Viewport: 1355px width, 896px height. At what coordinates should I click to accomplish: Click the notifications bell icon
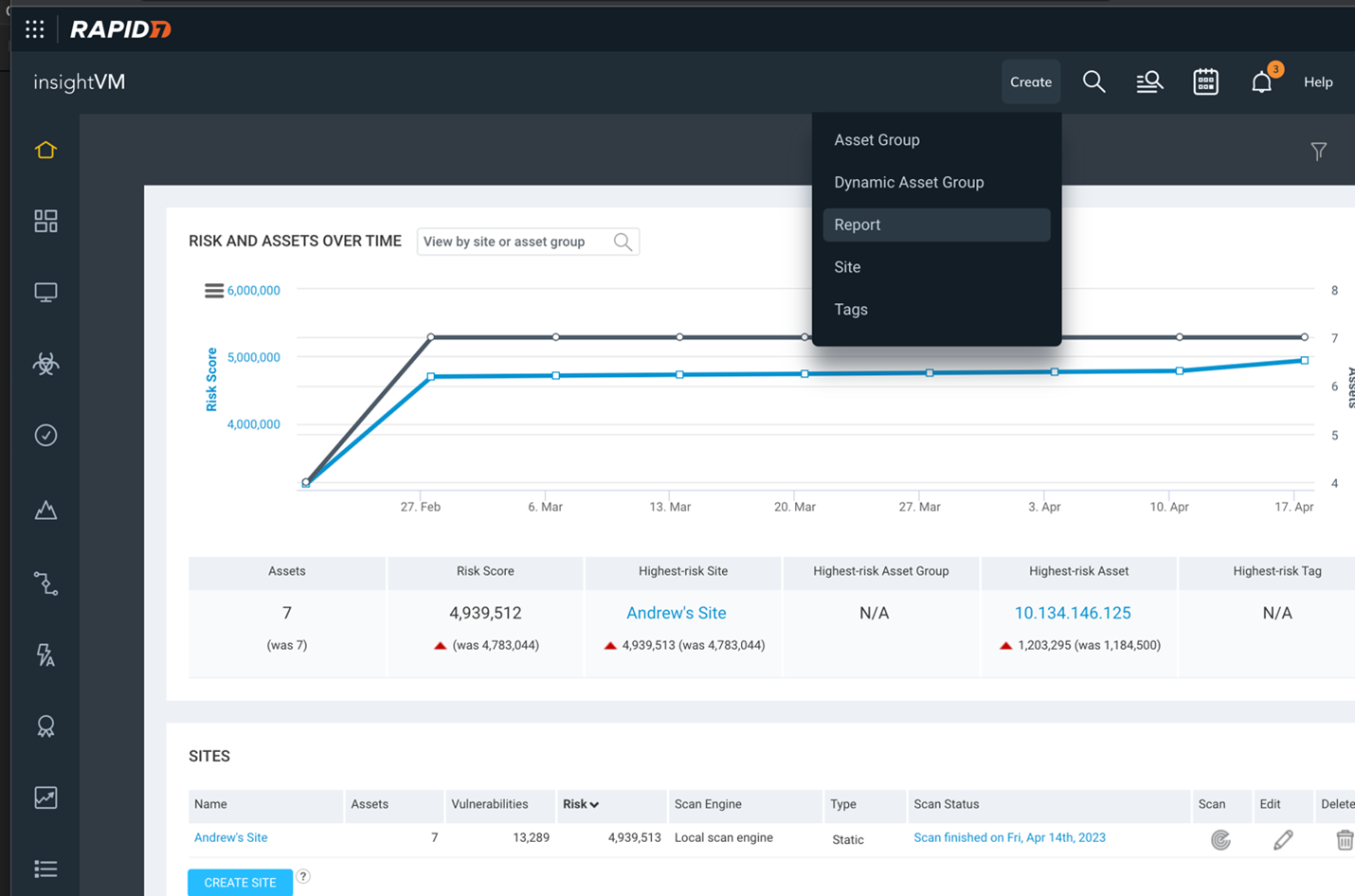(1261, 82)
